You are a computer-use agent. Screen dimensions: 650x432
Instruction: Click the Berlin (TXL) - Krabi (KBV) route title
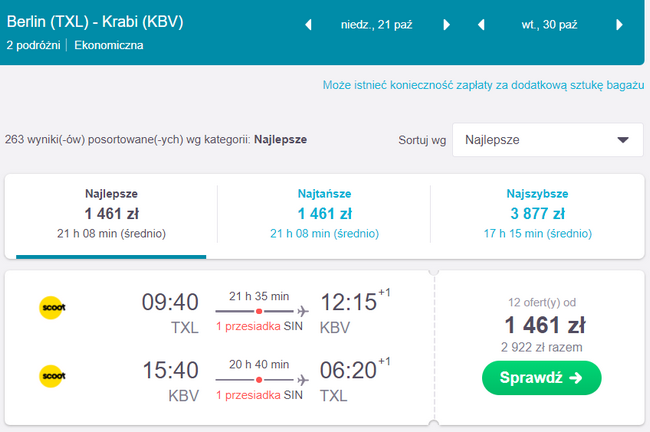coord(95,22)
